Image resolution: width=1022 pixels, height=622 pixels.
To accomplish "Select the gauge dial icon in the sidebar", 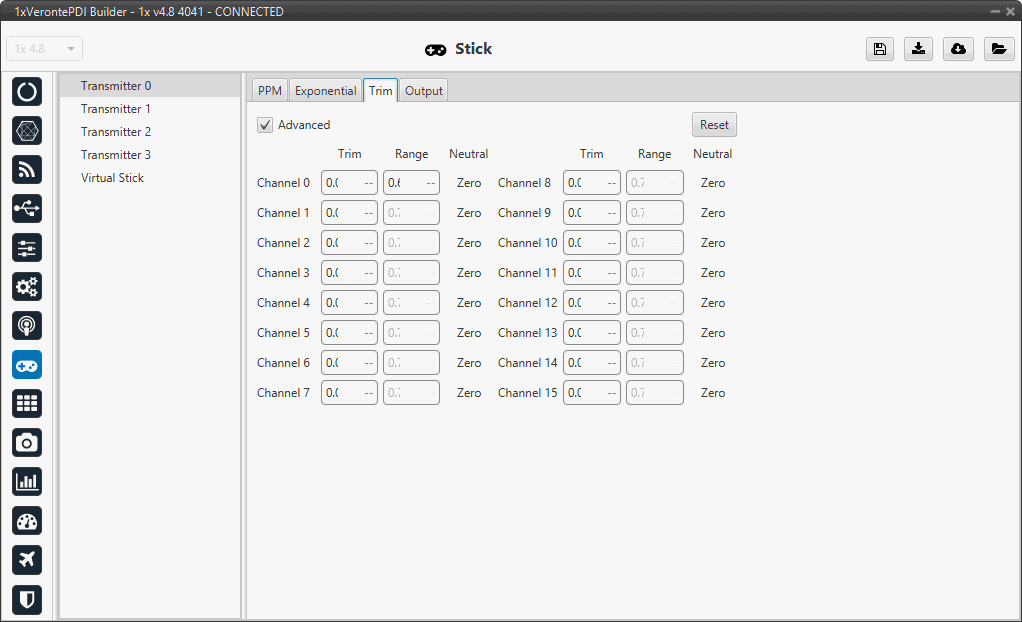I will pos(27,520).
